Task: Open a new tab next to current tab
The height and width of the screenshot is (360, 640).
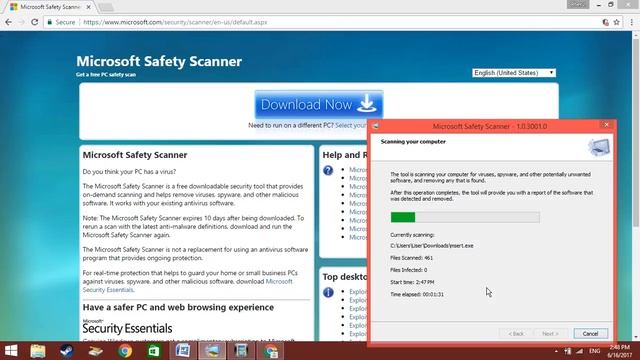Action: (x=106, y=7)
